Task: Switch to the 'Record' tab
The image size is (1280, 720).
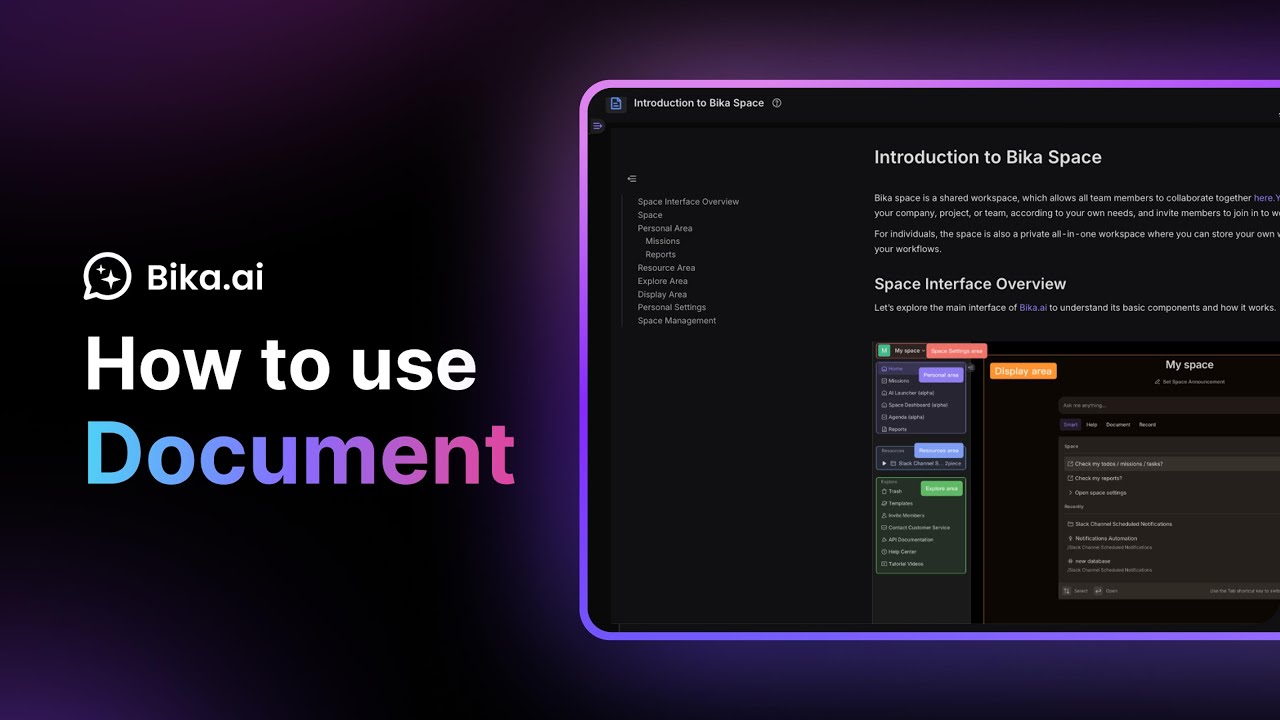Action: tap(1147, 425)
